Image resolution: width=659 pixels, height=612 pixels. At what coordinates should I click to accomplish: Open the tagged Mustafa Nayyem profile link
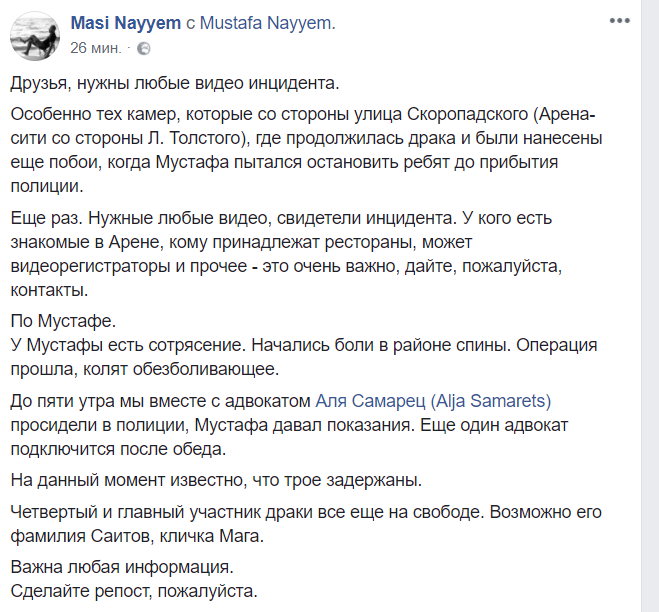(x=268, y=22)
